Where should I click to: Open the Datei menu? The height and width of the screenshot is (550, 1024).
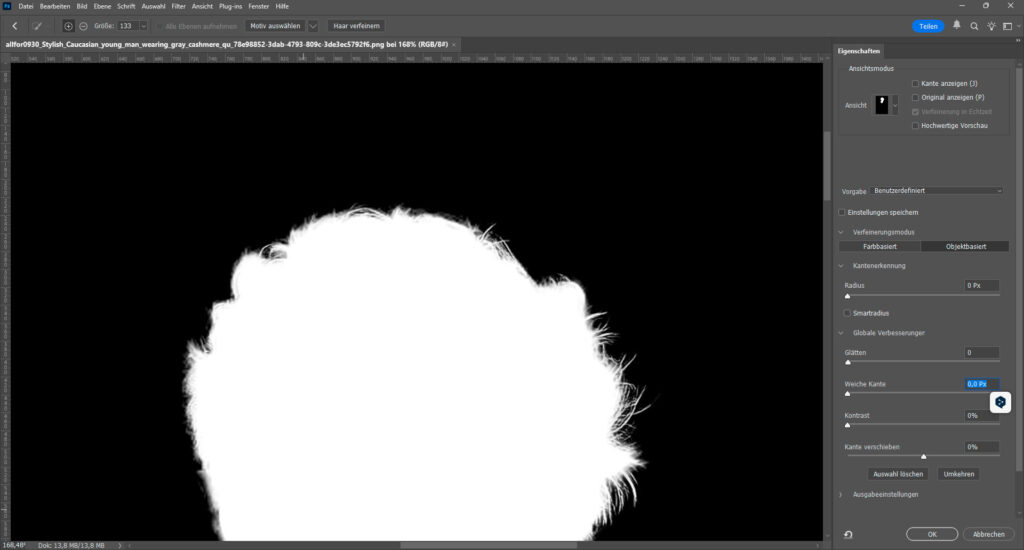25,6
